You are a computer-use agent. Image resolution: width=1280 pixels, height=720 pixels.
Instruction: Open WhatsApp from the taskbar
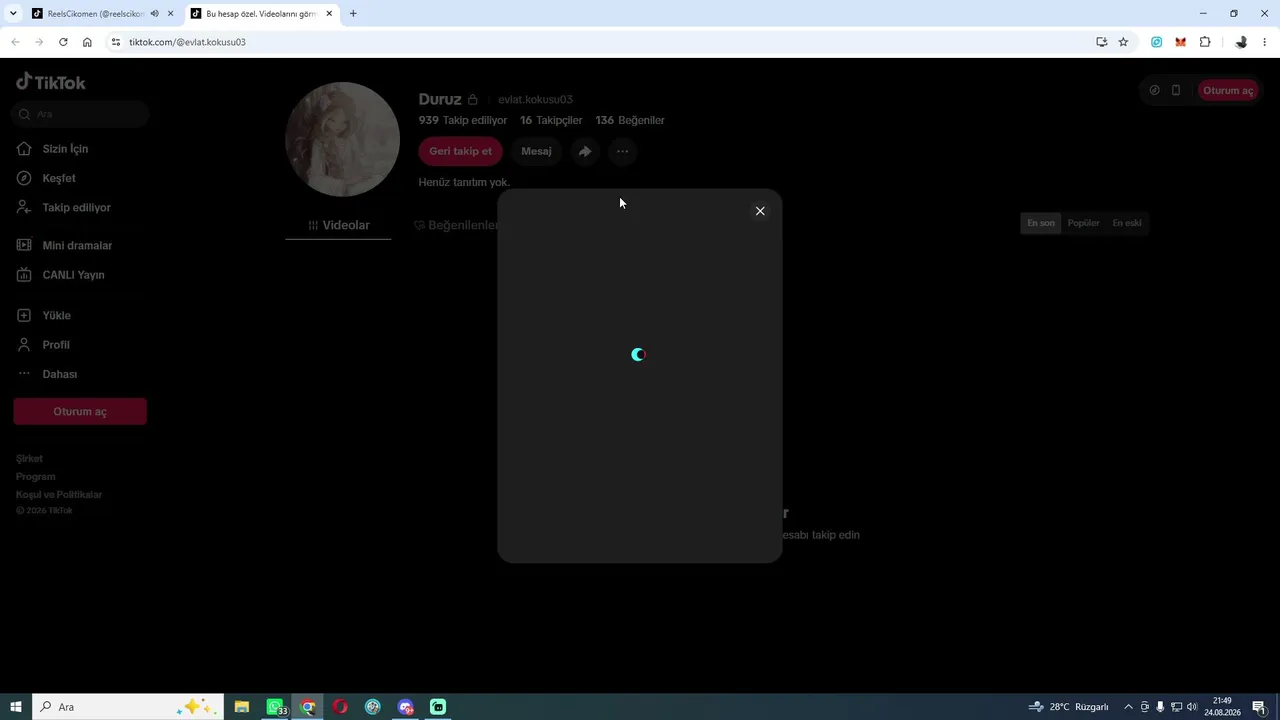(x=275, y=707)
